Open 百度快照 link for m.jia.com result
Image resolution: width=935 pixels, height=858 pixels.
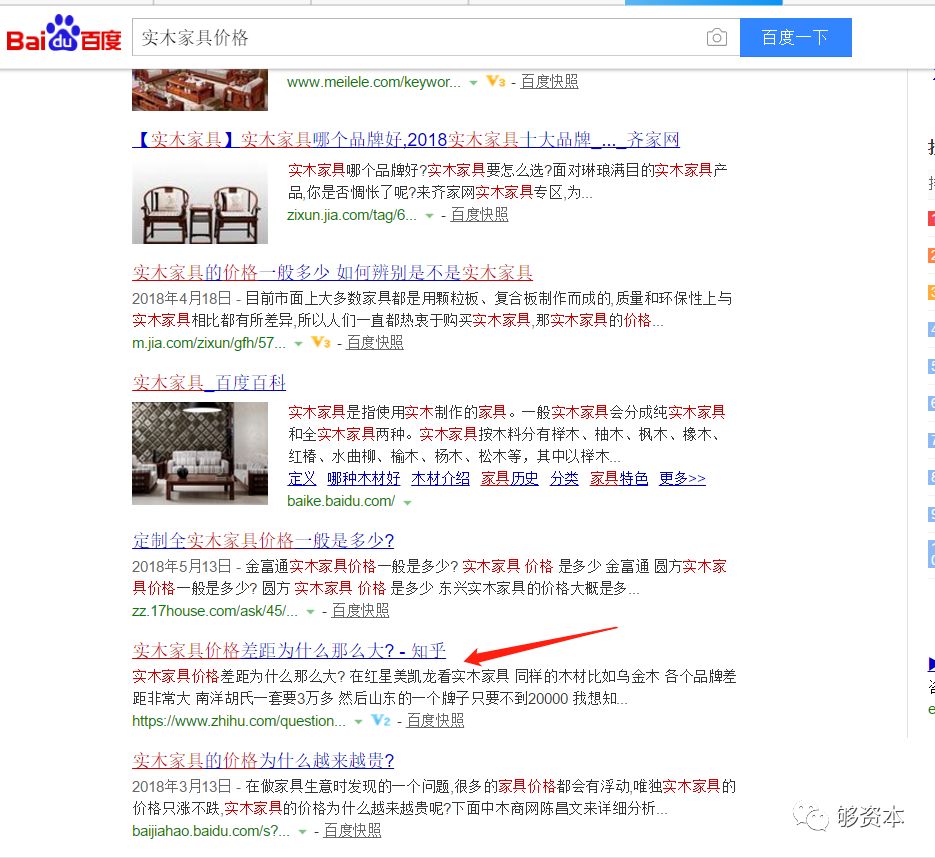(x=375, y=342)
